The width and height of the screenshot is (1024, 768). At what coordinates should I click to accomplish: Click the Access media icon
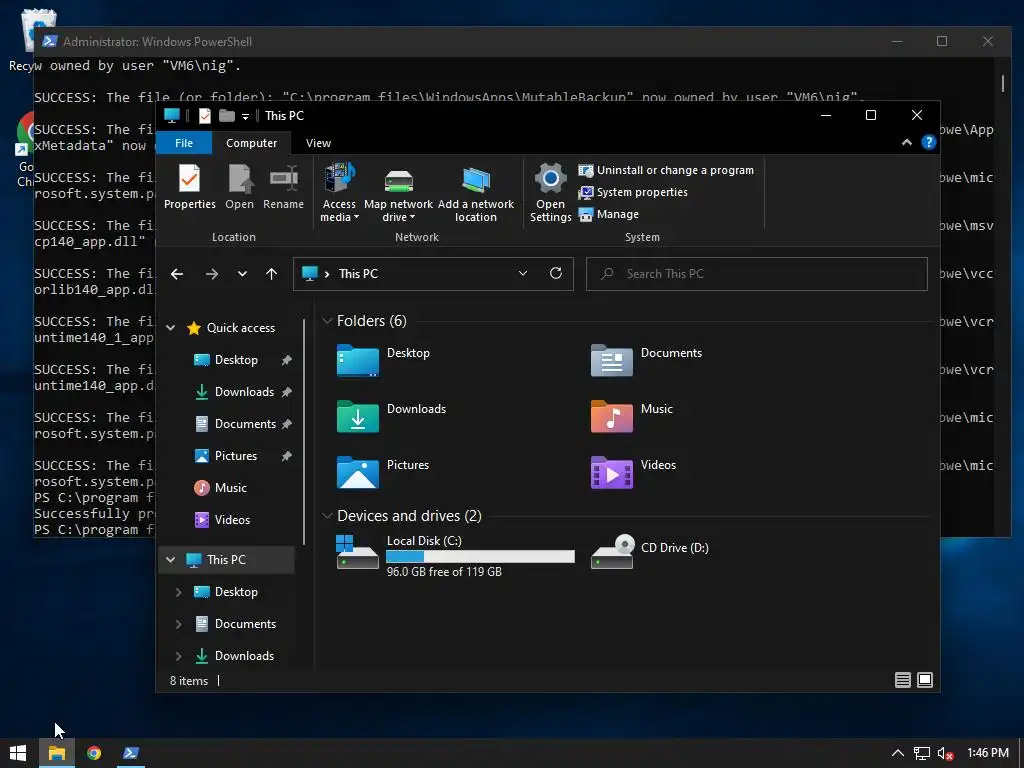[340, 192]
